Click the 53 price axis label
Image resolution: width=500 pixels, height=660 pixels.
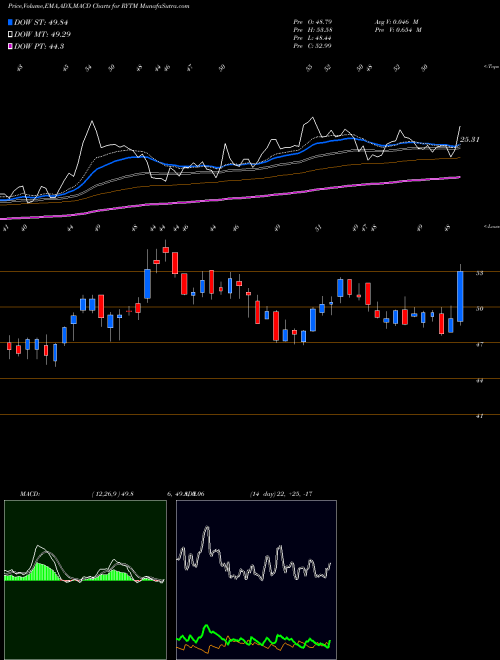479,273
